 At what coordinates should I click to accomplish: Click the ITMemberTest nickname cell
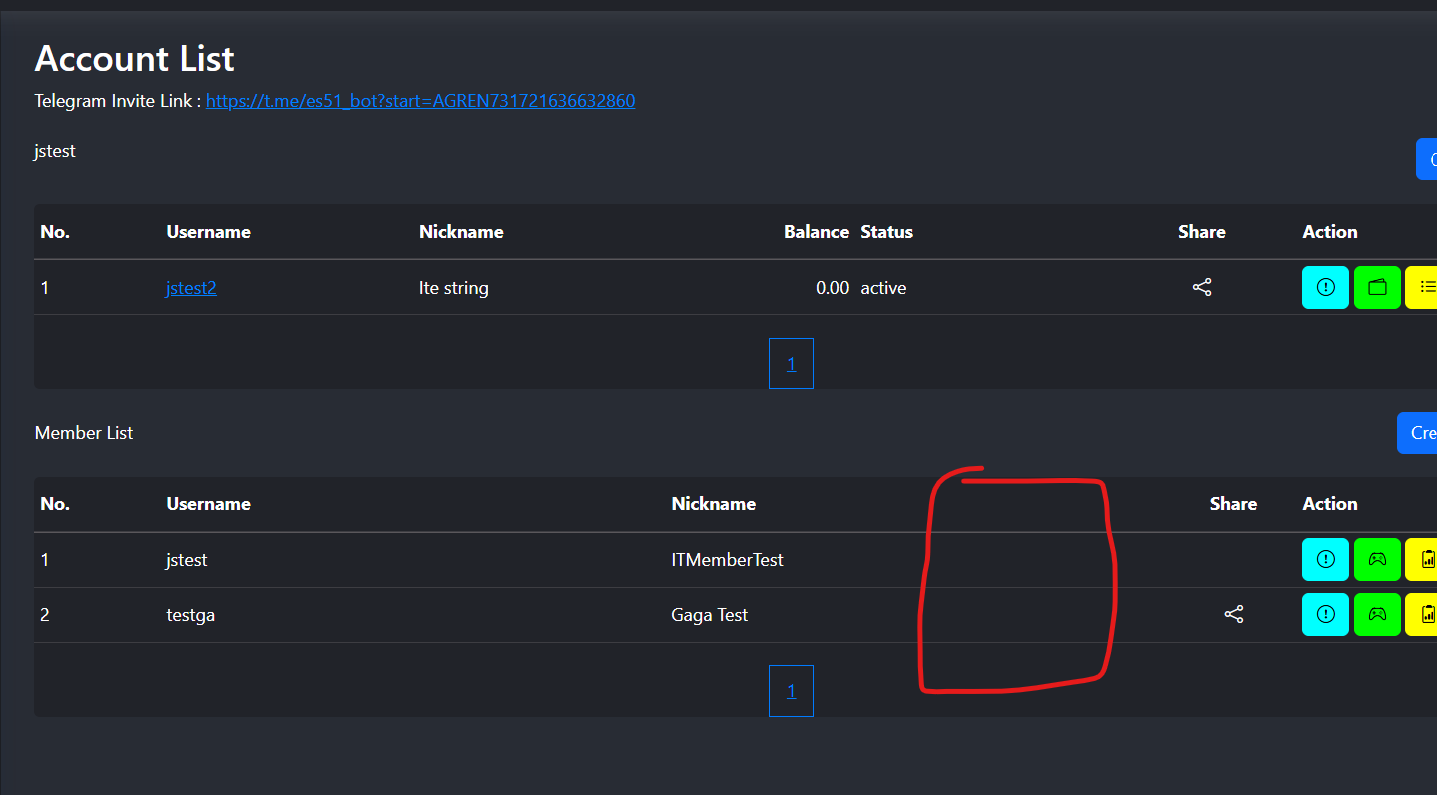click(x=727, y=560)
